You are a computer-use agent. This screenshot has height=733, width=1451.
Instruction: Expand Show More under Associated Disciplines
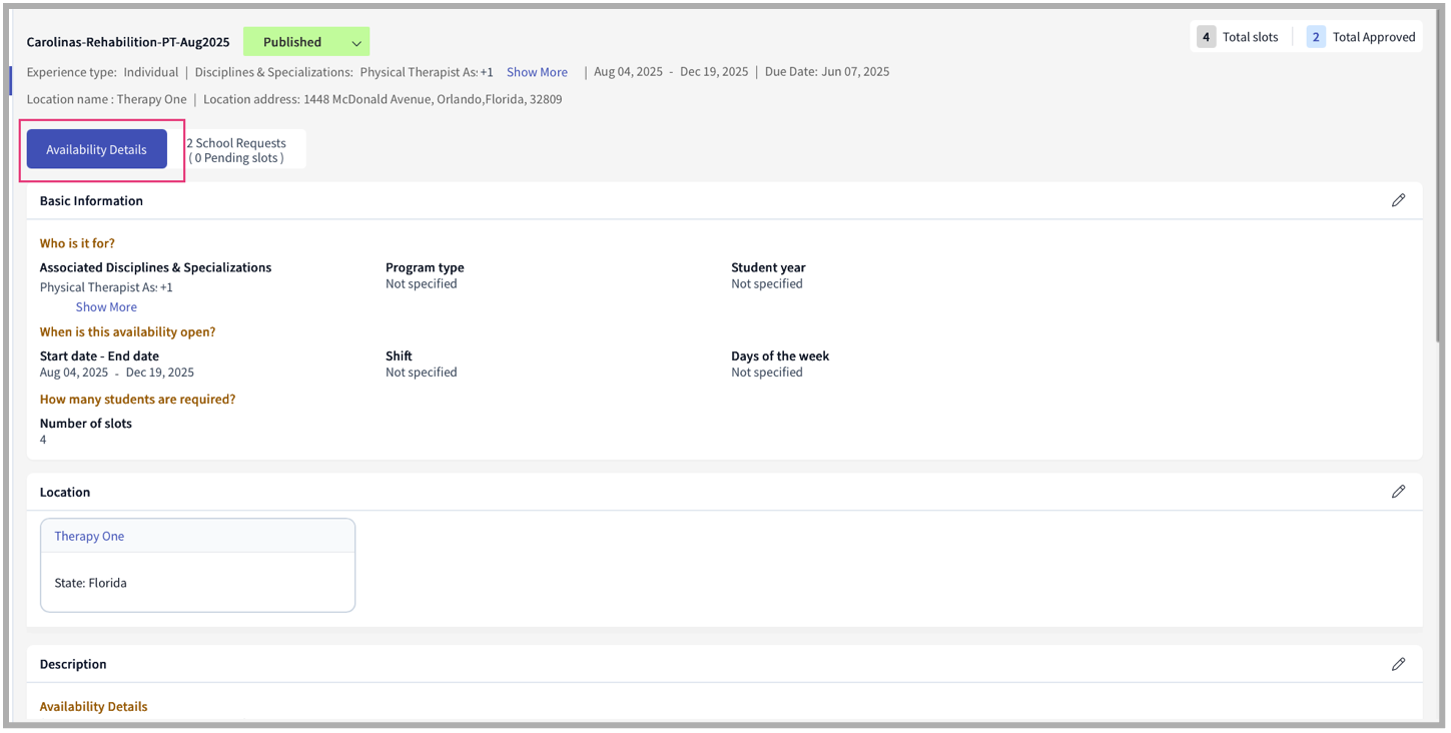coord(106,307)
